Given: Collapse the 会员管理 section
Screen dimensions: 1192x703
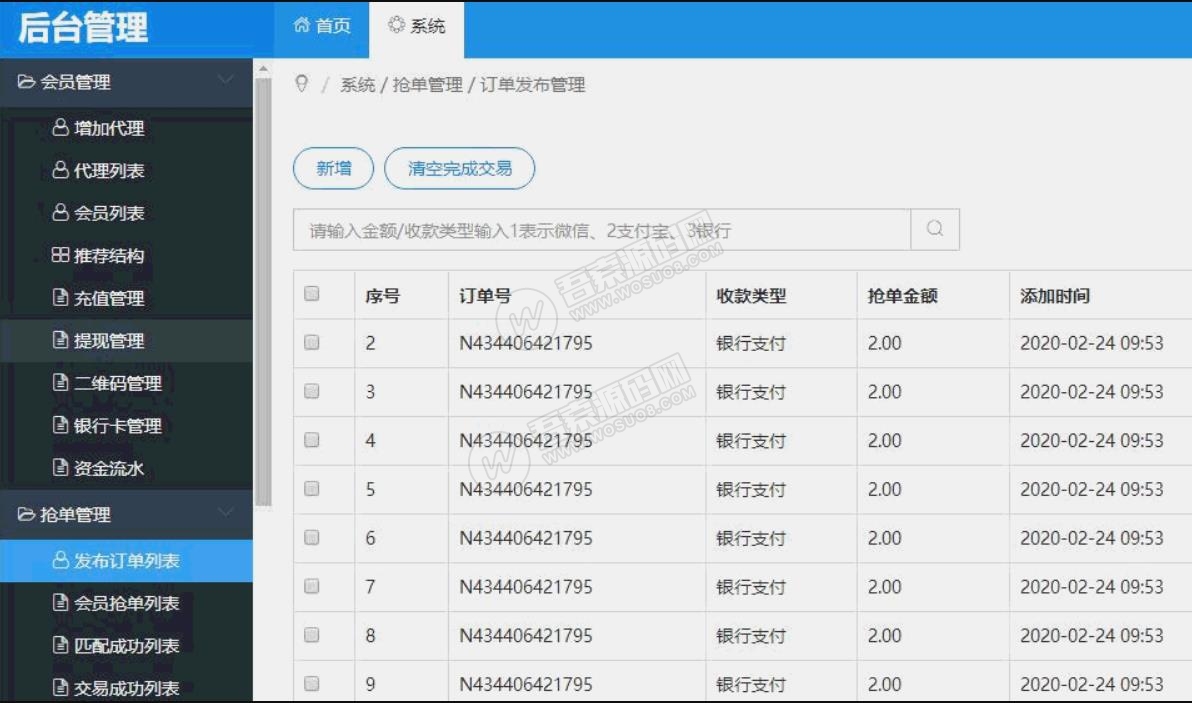Looking at the screenshot, I should [x=128, y=84].
